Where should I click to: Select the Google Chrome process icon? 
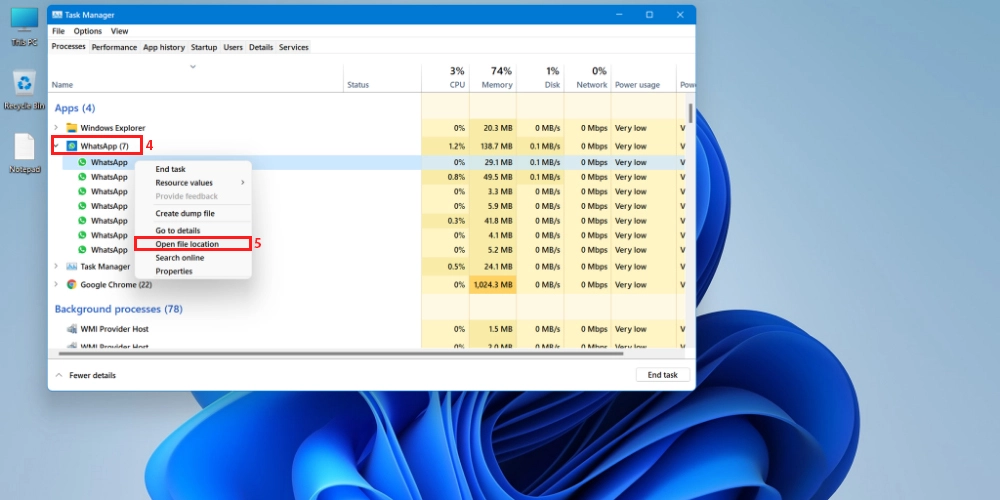(x=71, y=285)
